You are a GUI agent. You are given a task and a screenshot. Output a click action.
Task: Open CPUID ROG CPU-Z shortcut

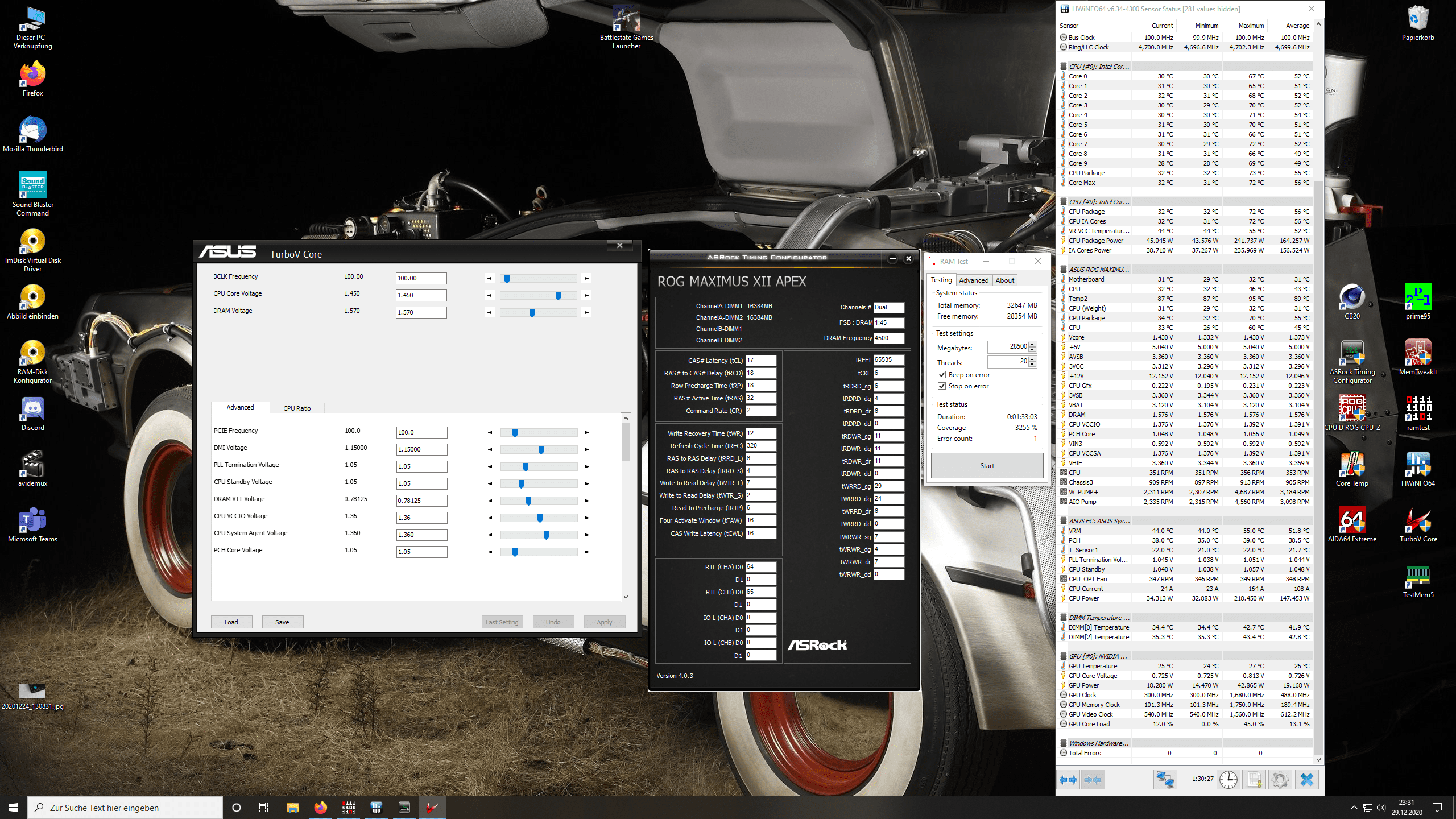pyautogui.click(x=1352, y=413)
